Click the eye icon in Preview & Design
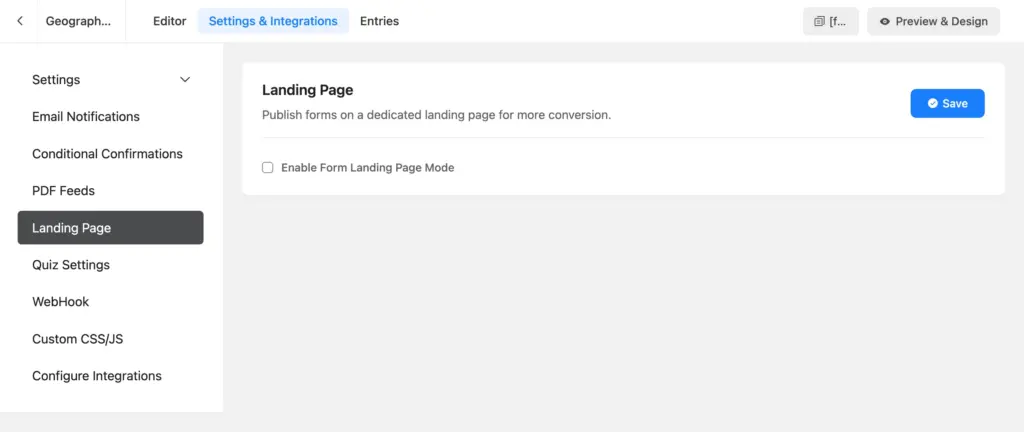The height and width of the screenshot is (432, 1024). (885, 22)
